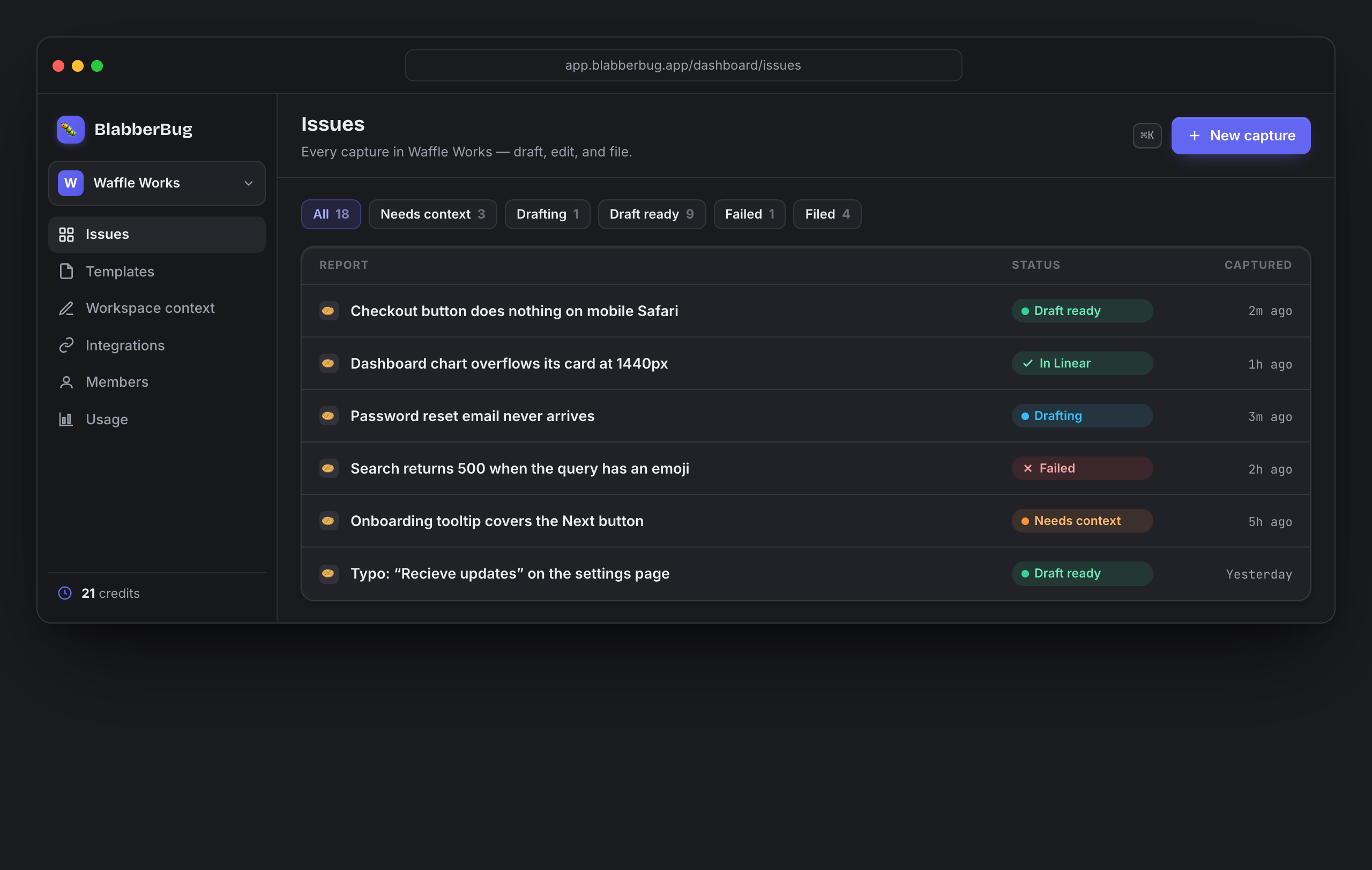Open the Usage page
This screenshot has width=1372, height=870.
click(156, 419)
